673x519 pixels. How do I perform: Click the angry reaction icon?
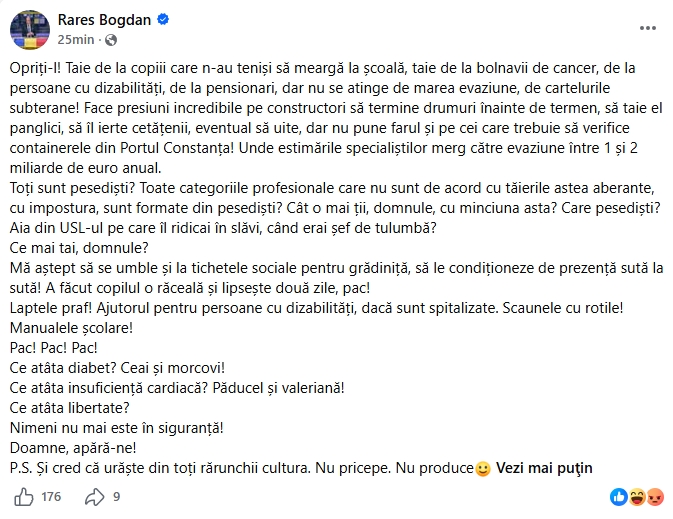(x=655, y=497)
